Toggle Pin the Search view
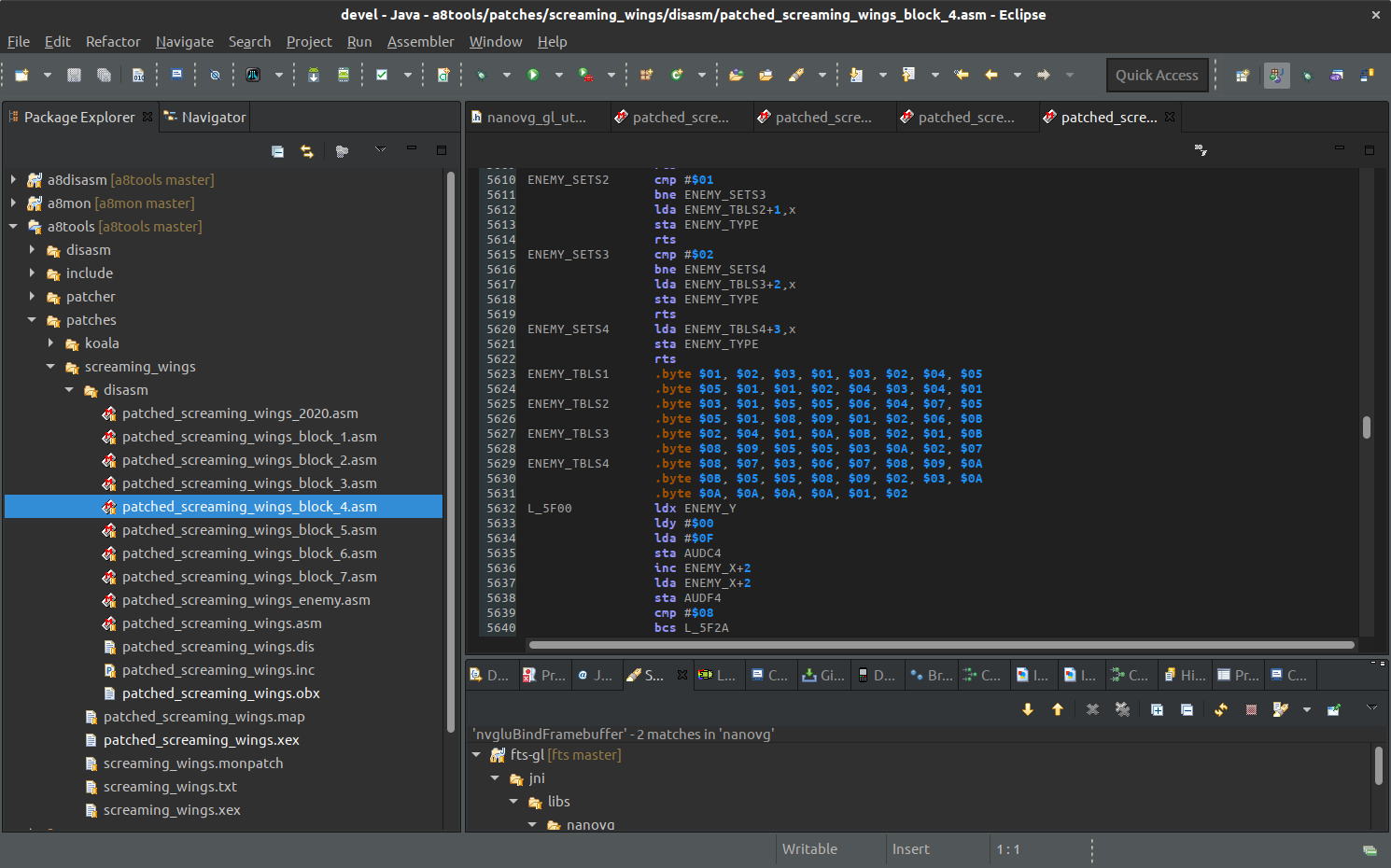 pyautogui.click(x=1334, y=709)
